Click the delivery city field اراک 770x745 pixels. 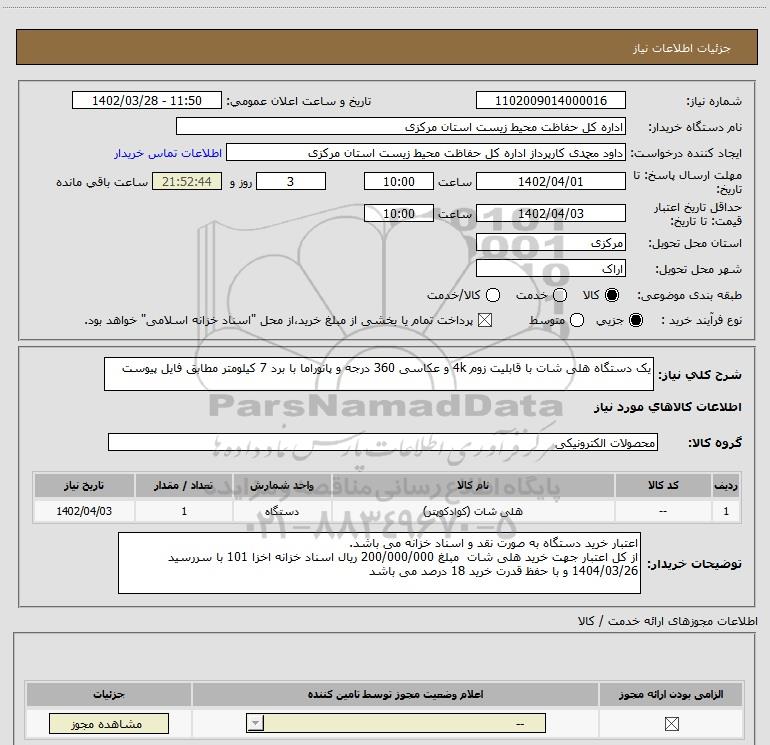[550, 268]
